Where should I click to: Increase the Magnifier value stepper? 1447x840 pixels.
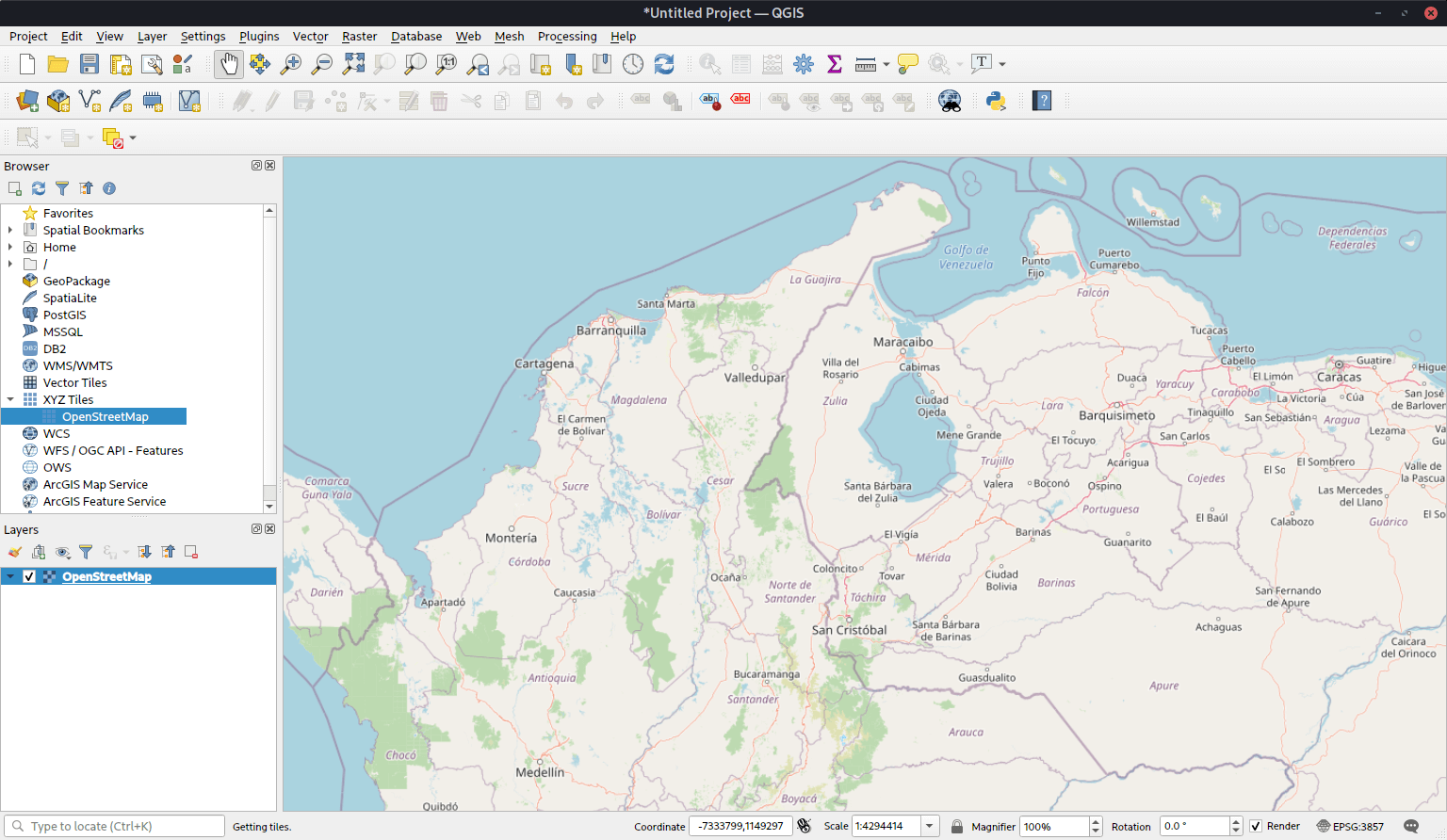pos(1096,821)
